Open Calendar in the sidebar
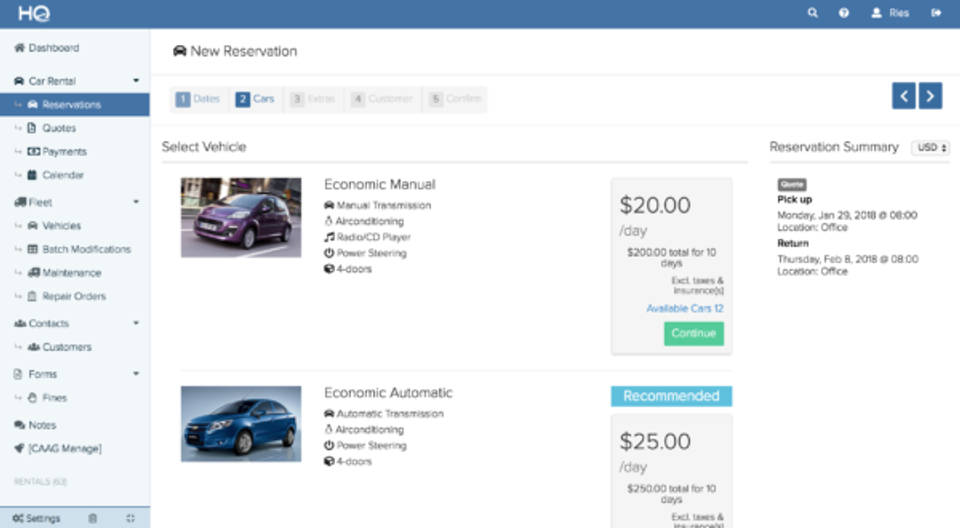 click(62, 175)
